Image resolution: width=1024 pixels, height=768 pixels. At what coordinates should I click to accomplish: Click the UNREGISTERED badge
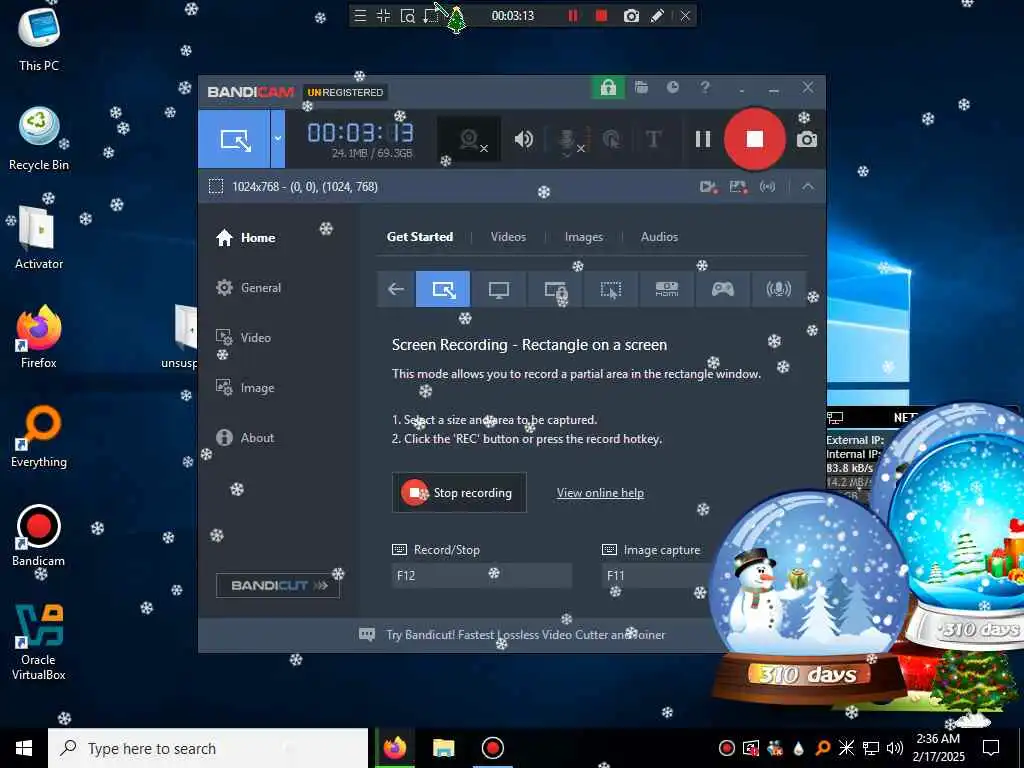point(345,93)
